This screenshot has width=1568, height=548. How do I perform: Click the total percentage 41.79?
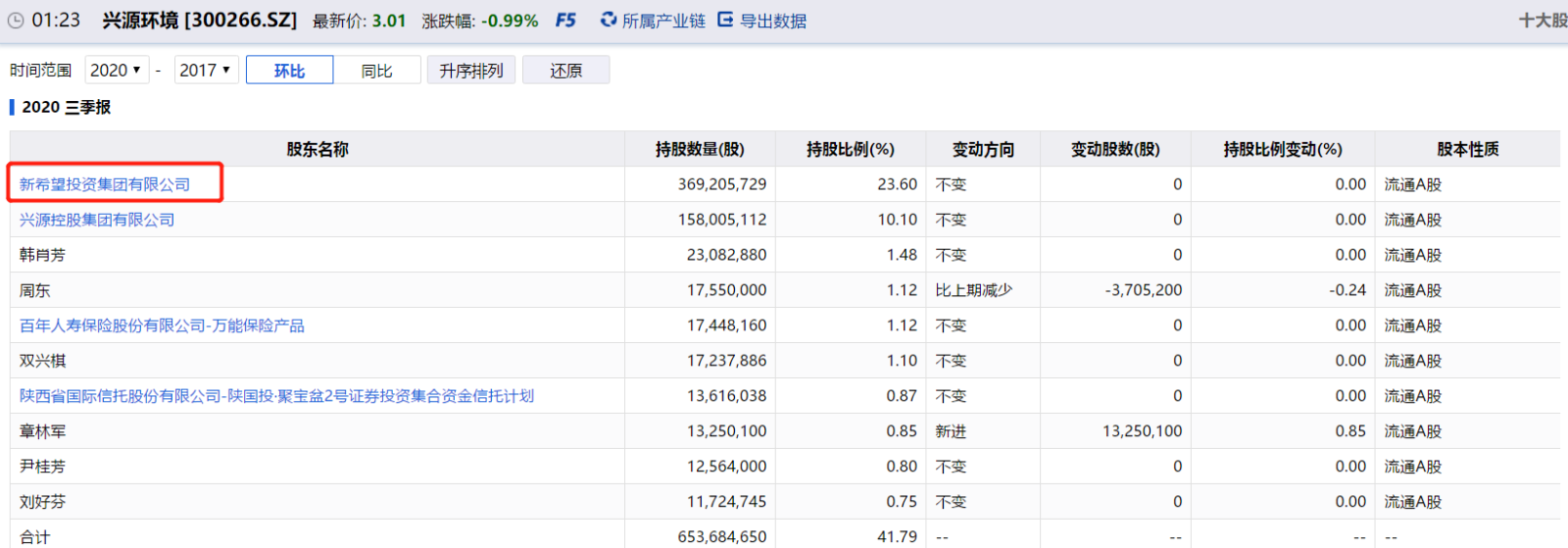tap(897, 537)
